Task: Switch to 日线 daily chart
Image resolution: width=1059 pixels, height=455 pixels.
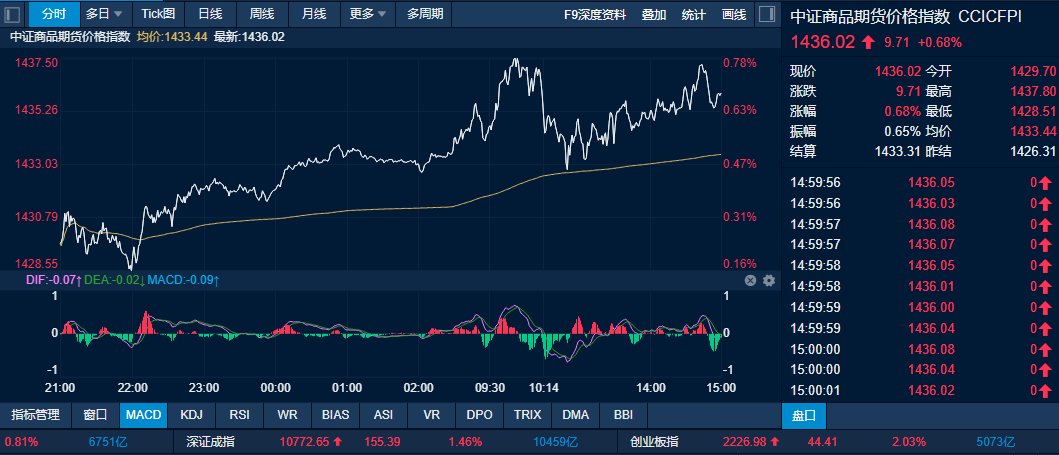Action: click(x=210, y=14)
